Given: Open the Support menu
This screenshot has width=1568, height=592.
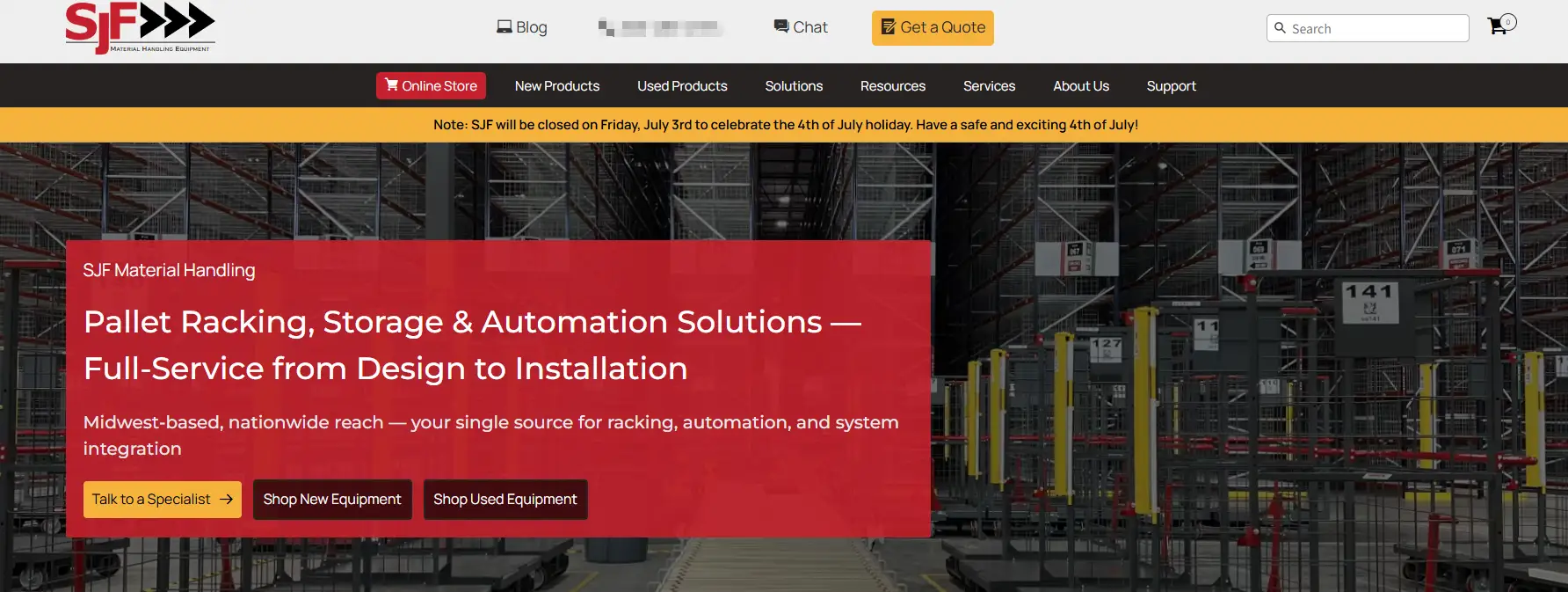Looking at the screenshot, I should click(x=1171, y=85).
